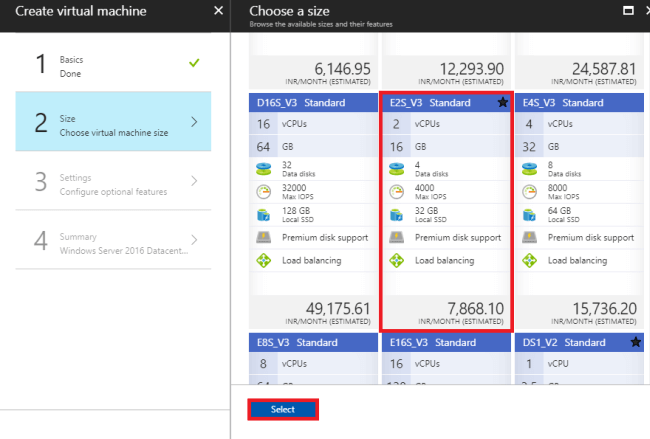
Task: Click the Select button
Action: 283,409
